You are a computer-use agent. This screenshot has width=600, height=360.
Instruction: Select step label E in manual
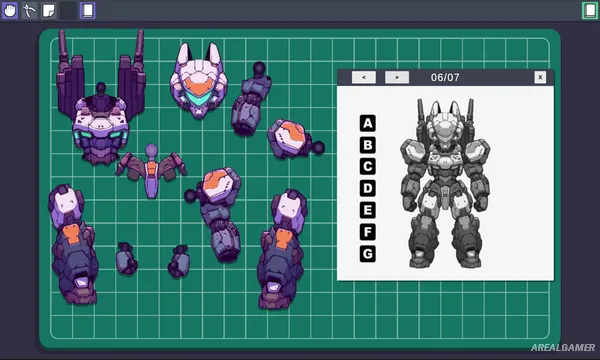coord(368,210)
